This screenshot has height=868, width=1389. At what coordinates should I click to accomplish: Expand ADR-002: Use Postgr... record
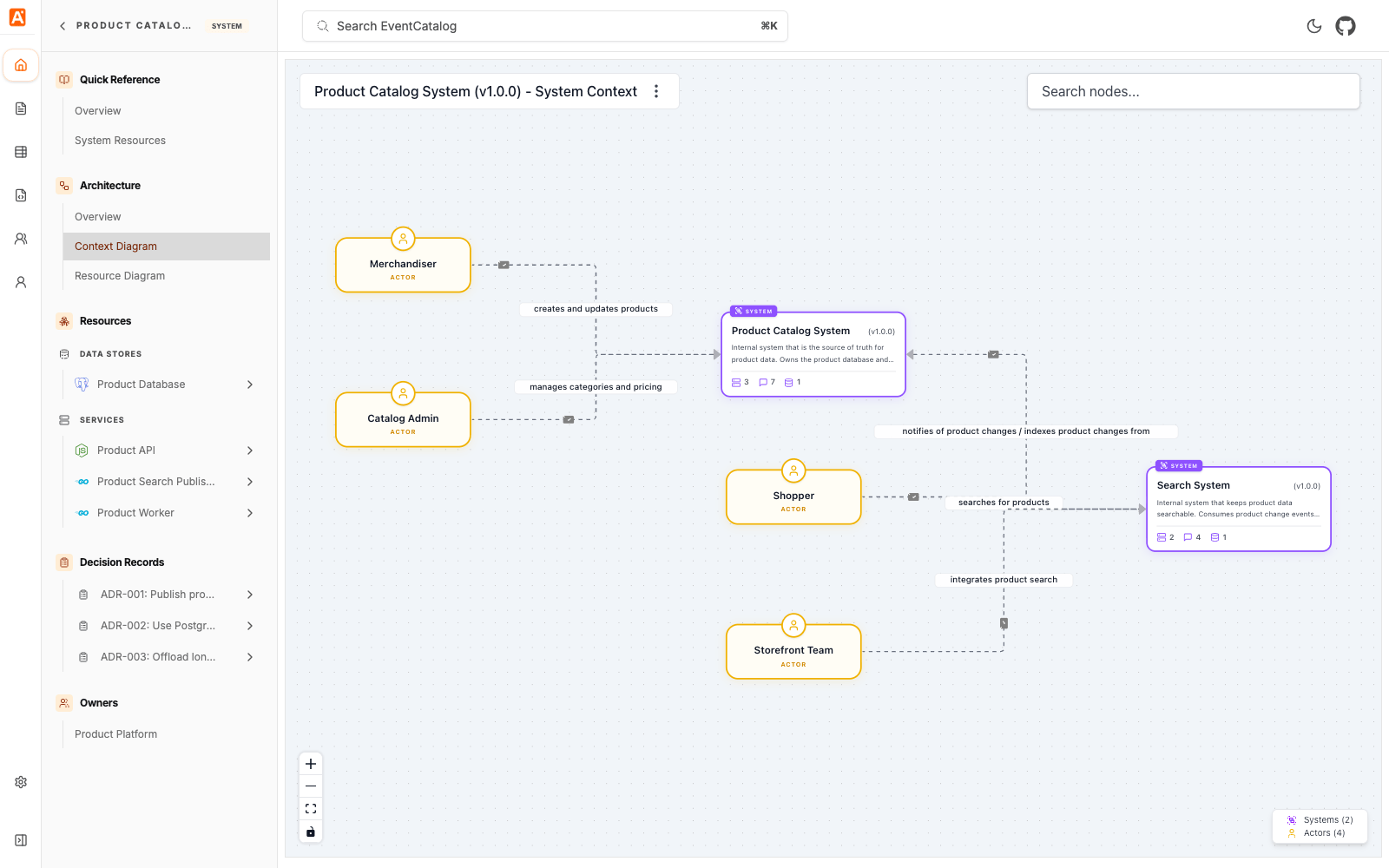(x=250, y=626)
